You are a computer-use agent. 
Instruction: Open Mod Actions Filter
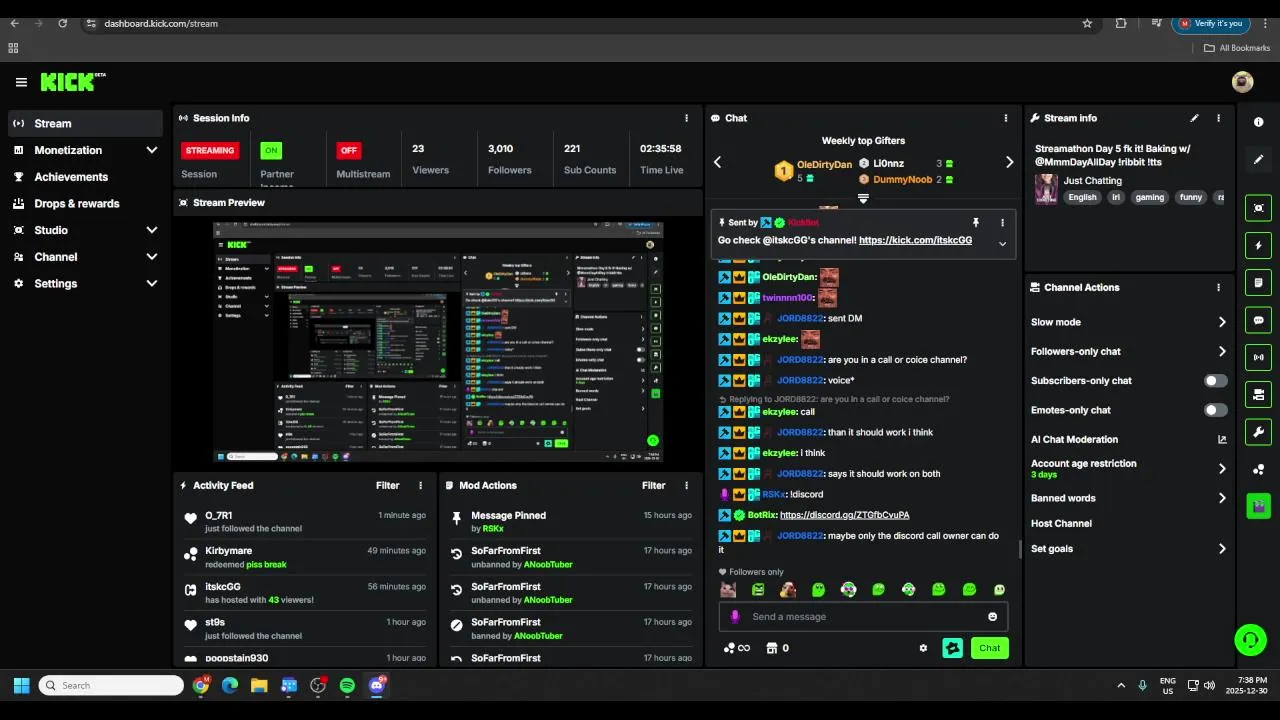pyautogui.click(x=654, y=485)
